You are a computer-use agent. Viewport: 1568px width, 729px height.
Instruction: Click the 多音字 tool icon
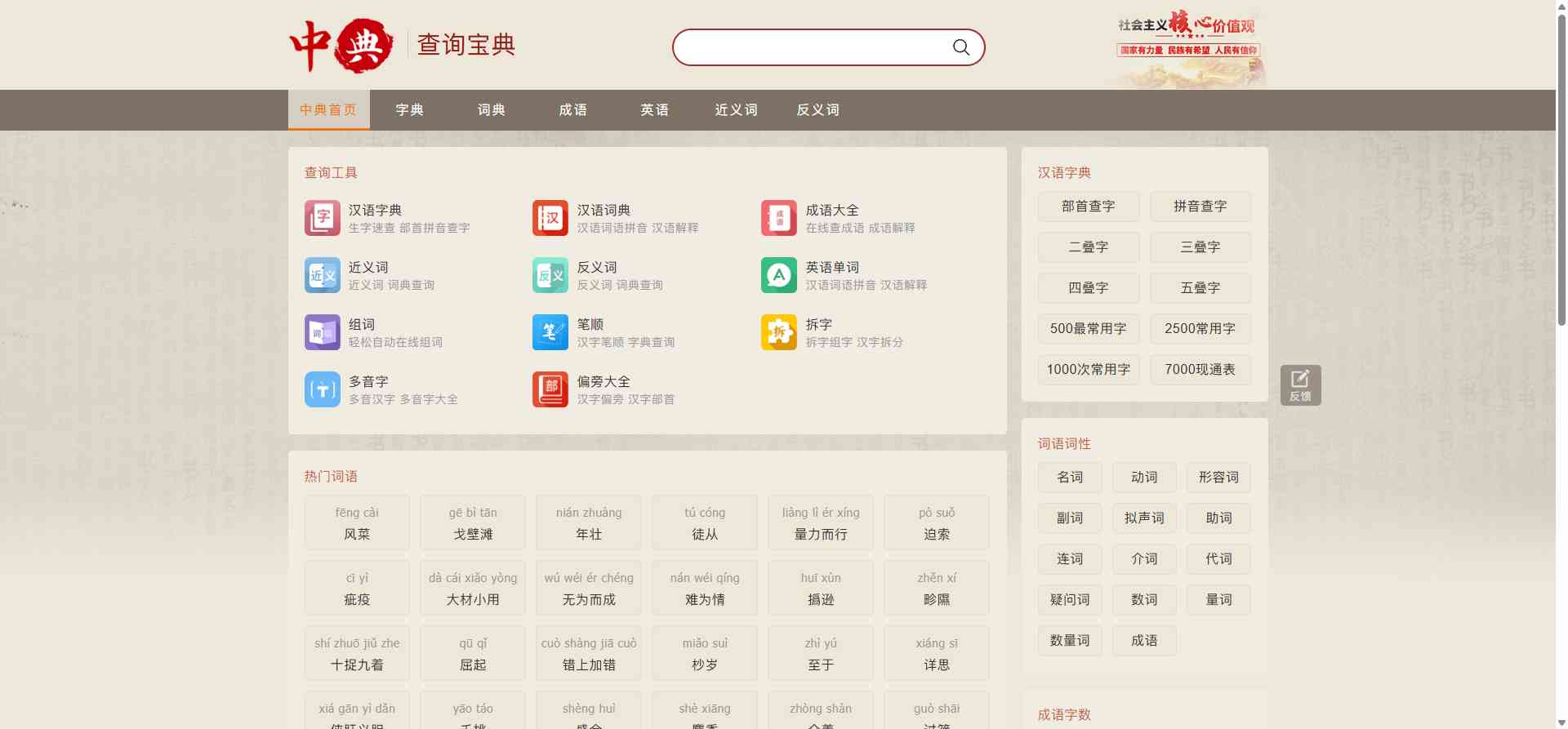tap(322, 389)
